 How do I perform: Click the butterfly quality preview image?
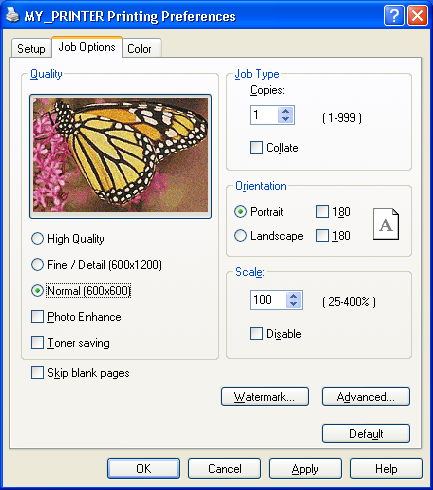pyautogui.click(x=120, y=155)
